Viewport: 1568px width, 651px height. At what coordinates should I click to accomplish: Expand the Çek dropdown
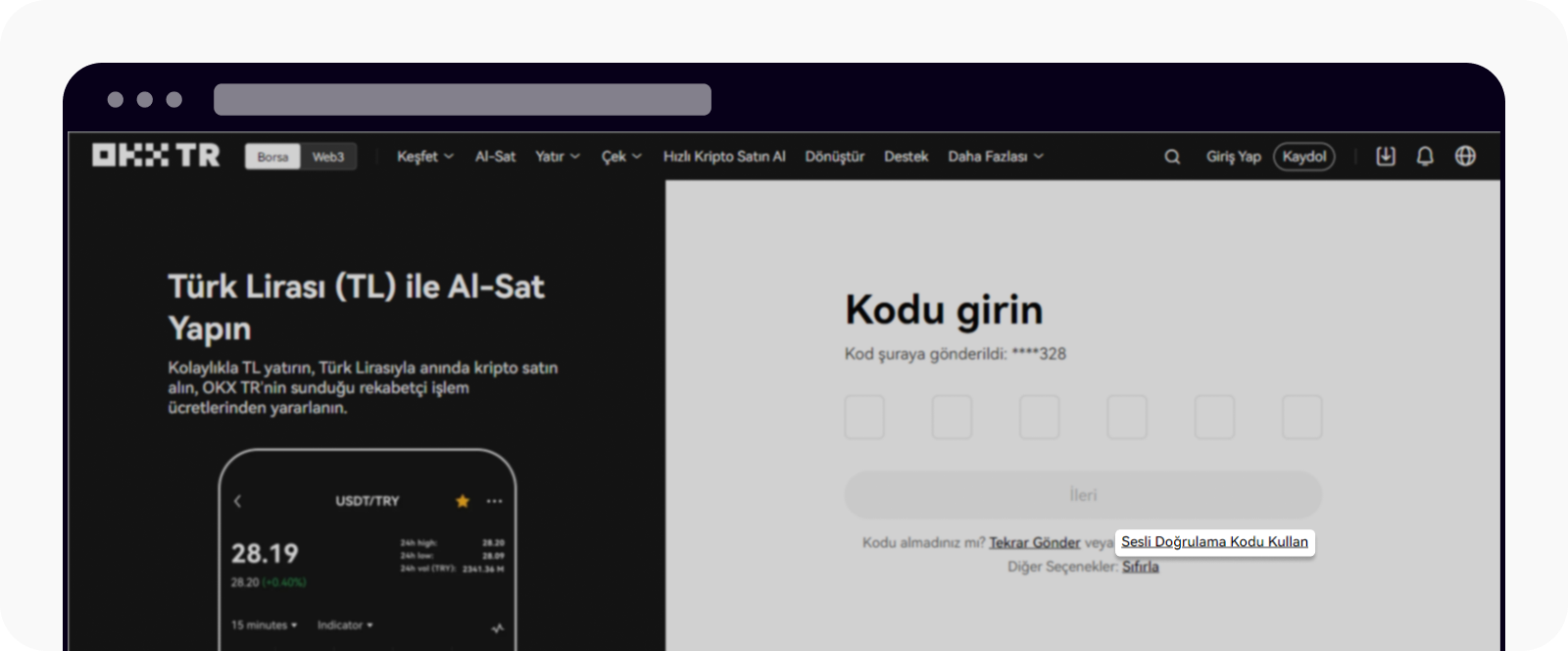621,157
